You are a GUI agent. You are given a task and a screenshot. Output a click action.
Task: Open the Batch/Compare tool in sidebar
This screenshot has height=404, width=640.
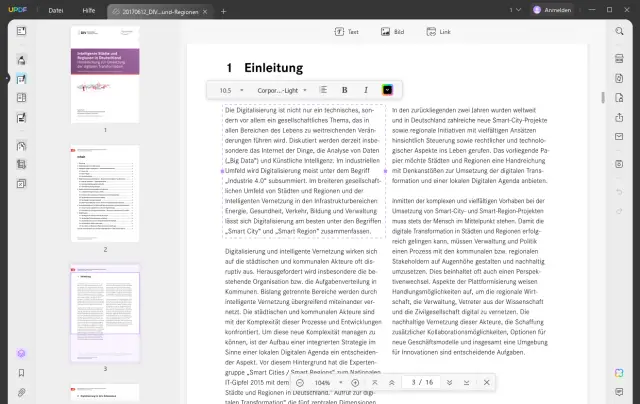(21, 184)
